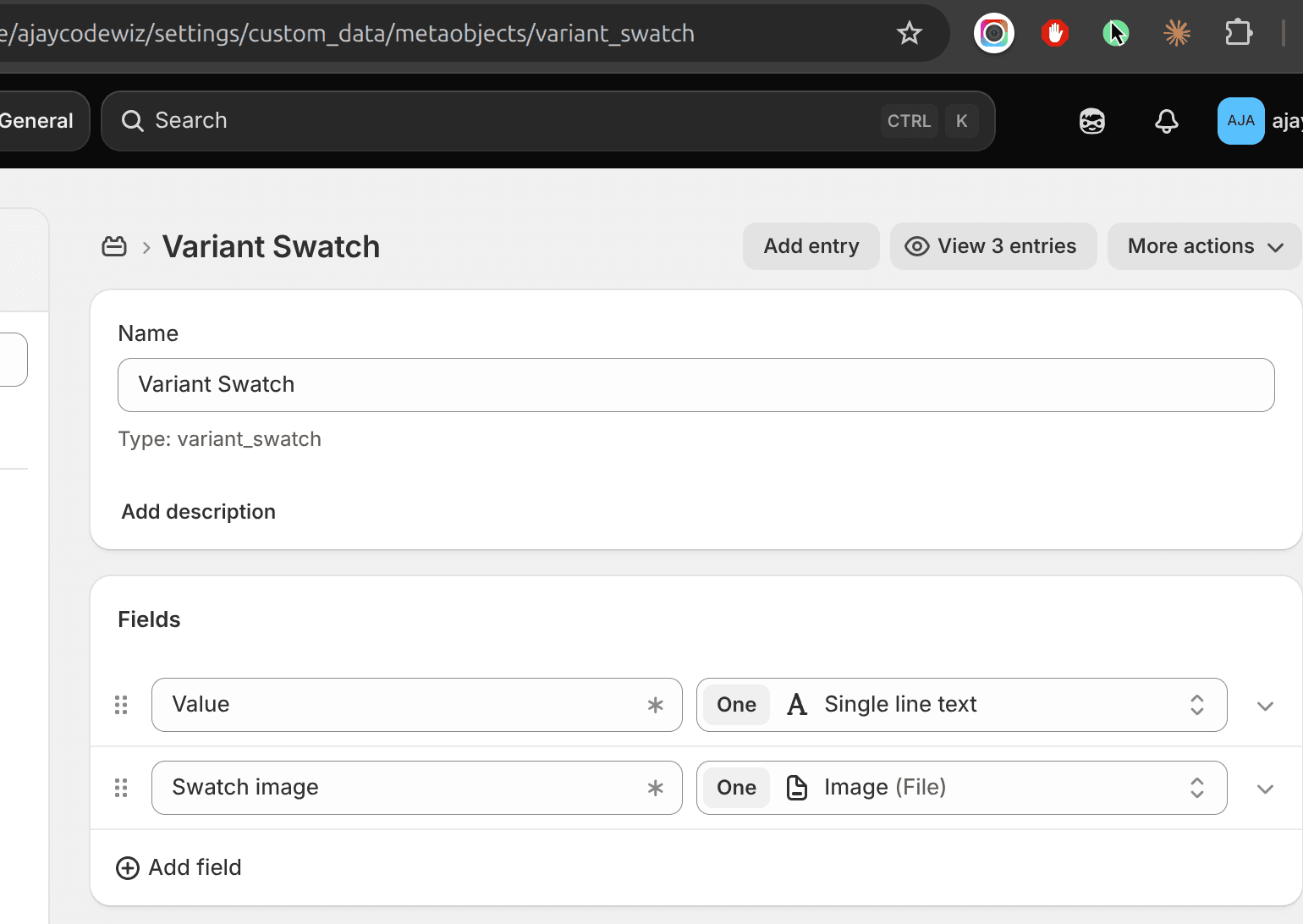1303x924 pixels.
Task: Click the metaobjects breadcrumb icon
Action: click(x=114, y=246)
